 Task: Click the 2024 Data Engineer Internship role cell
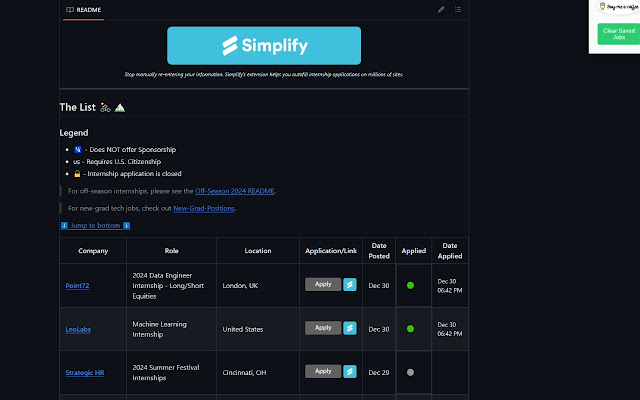(x=171, y=285)
